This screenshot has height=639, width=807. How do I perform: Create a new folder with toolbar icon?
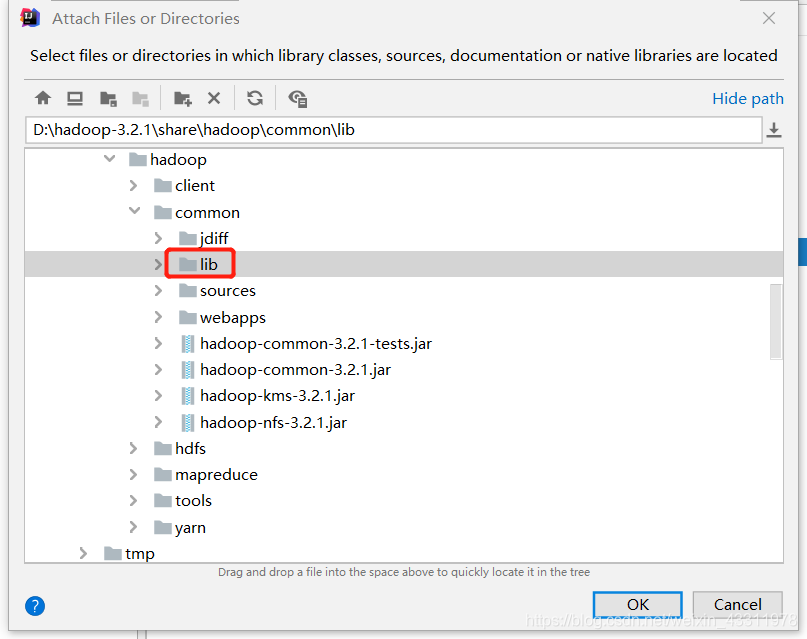tap(183, 98)
